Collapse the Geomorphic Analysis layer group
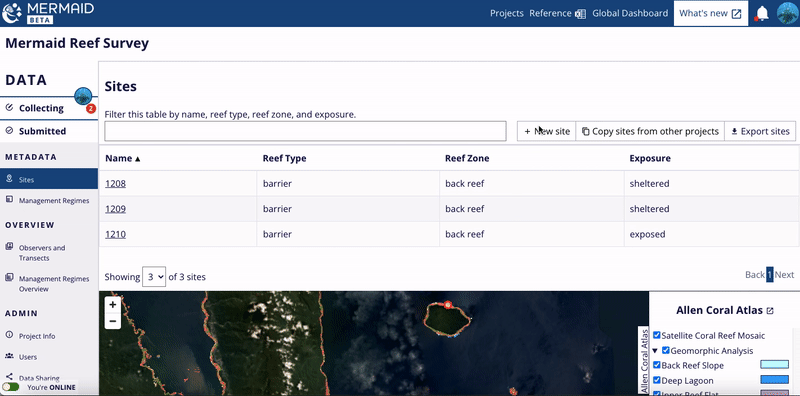 (655, 351)
